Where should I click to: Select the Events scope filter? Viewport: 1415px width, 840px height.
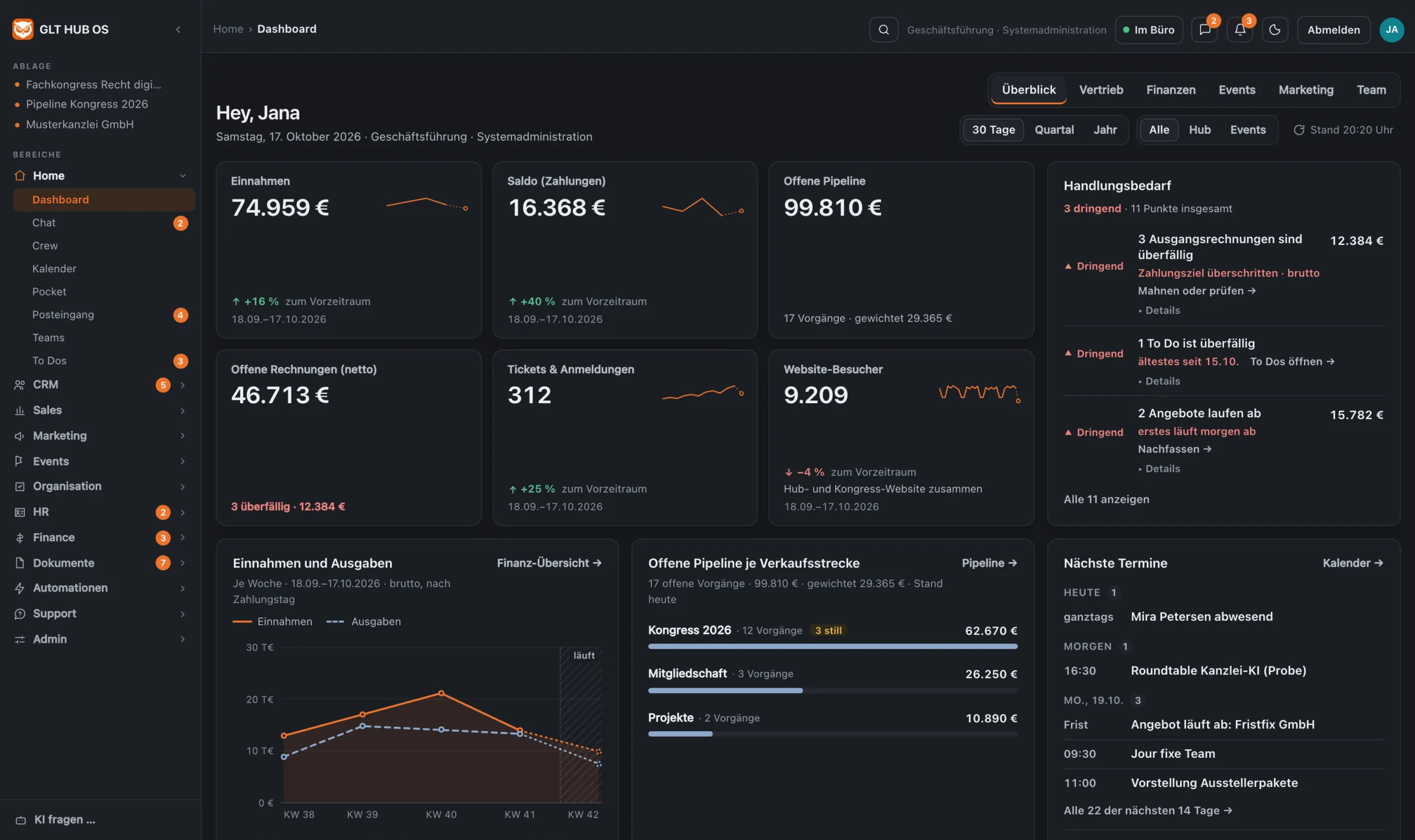pyautogui.click(x=1247, y=129)
